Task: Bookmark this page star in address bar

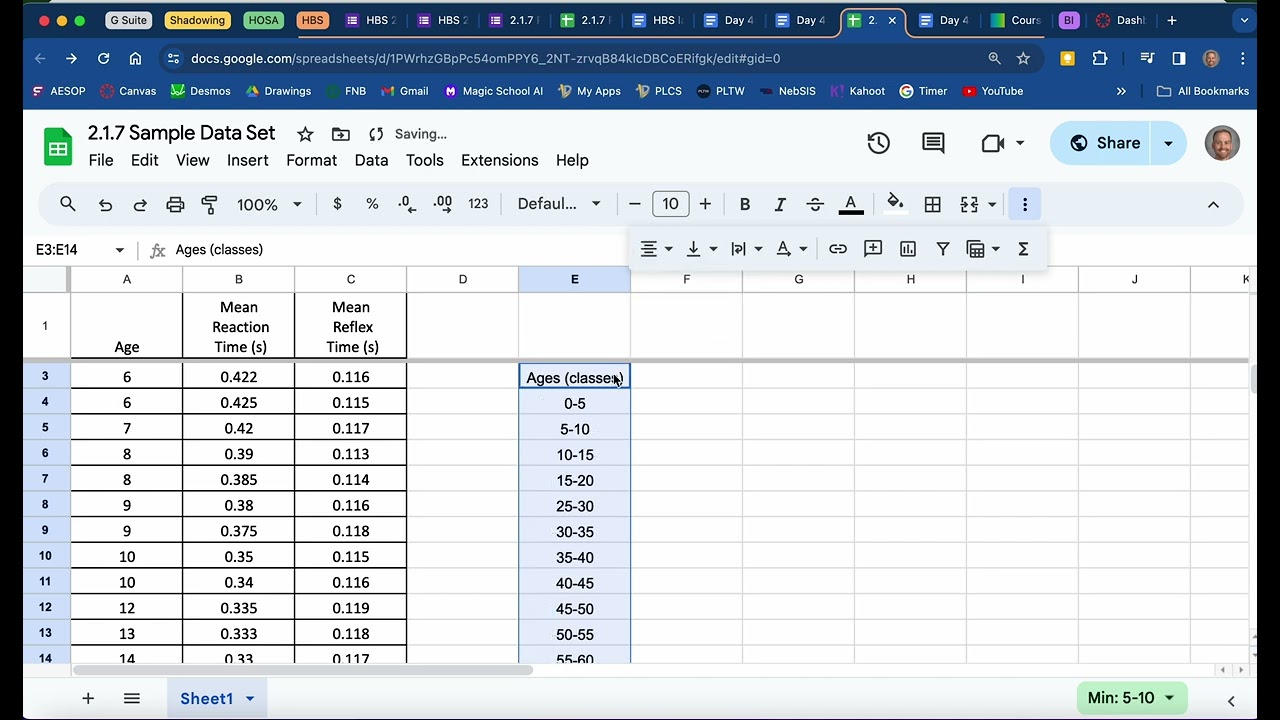Action: (1023, 58)
